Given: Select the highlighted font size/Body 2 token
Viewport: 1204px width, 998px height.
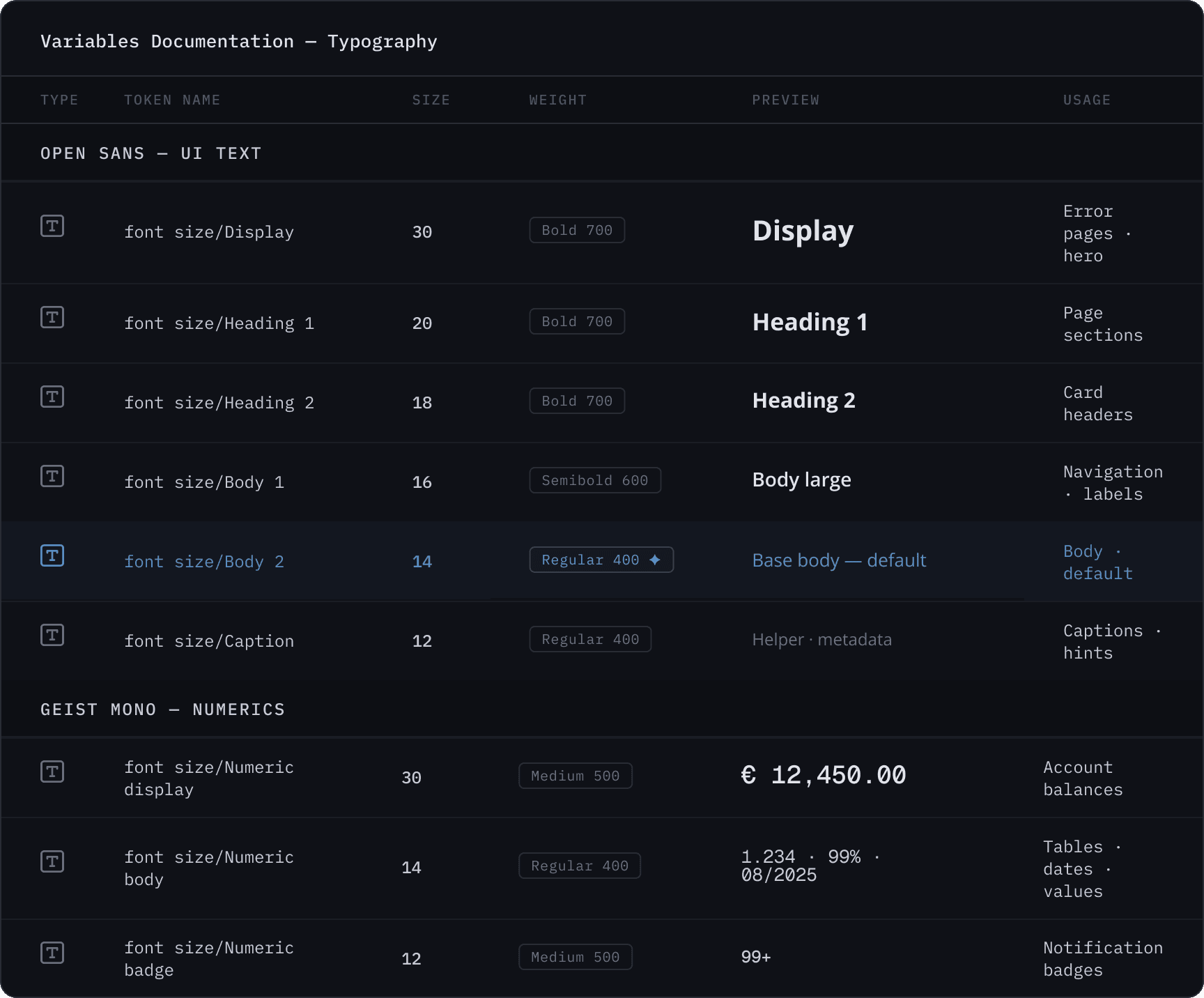Looking at the screenshot, I should click(204, 562).
